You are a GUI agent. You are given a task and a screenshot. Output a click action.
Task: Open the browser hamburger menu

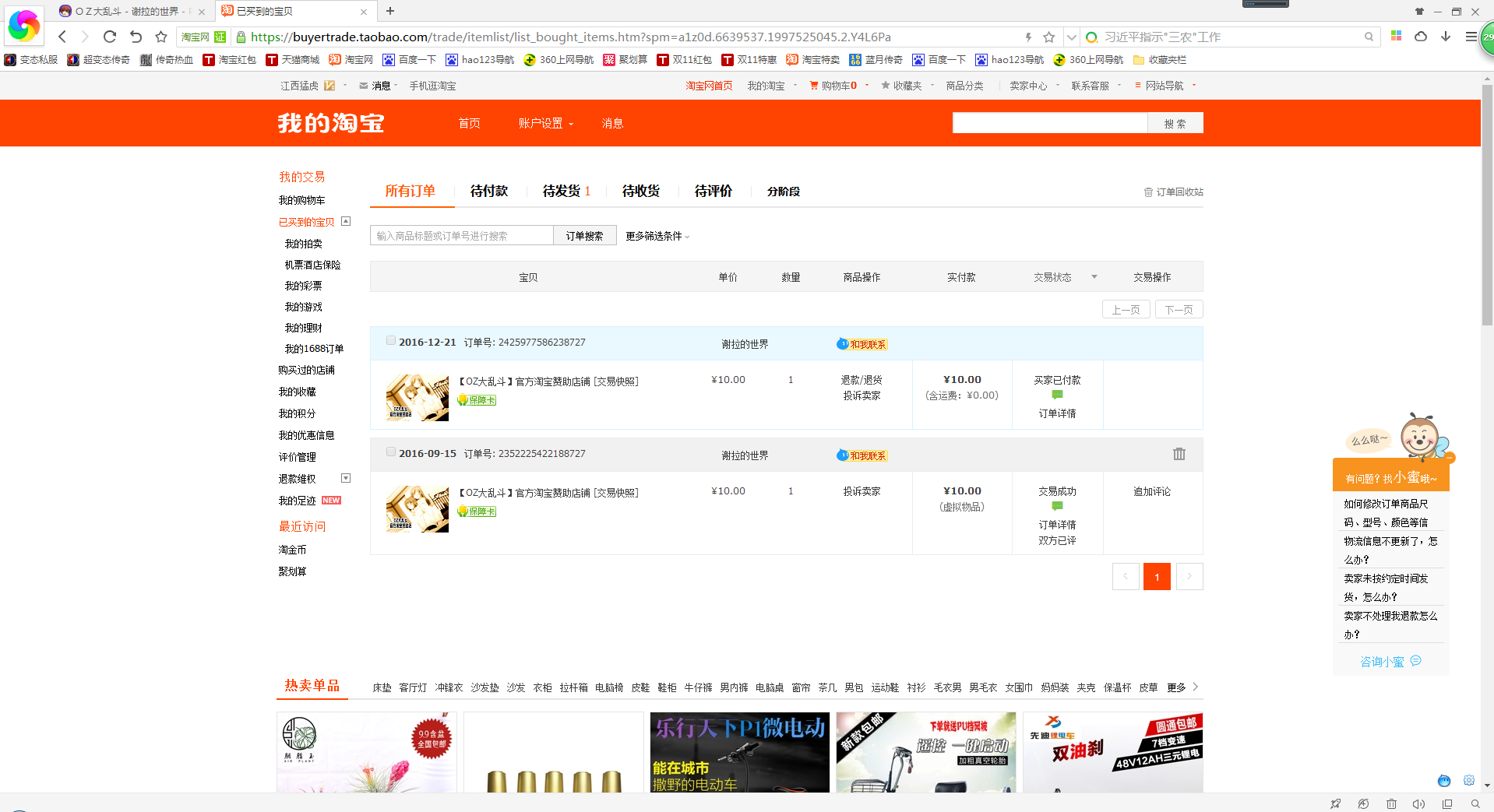tap(1471, 37)
